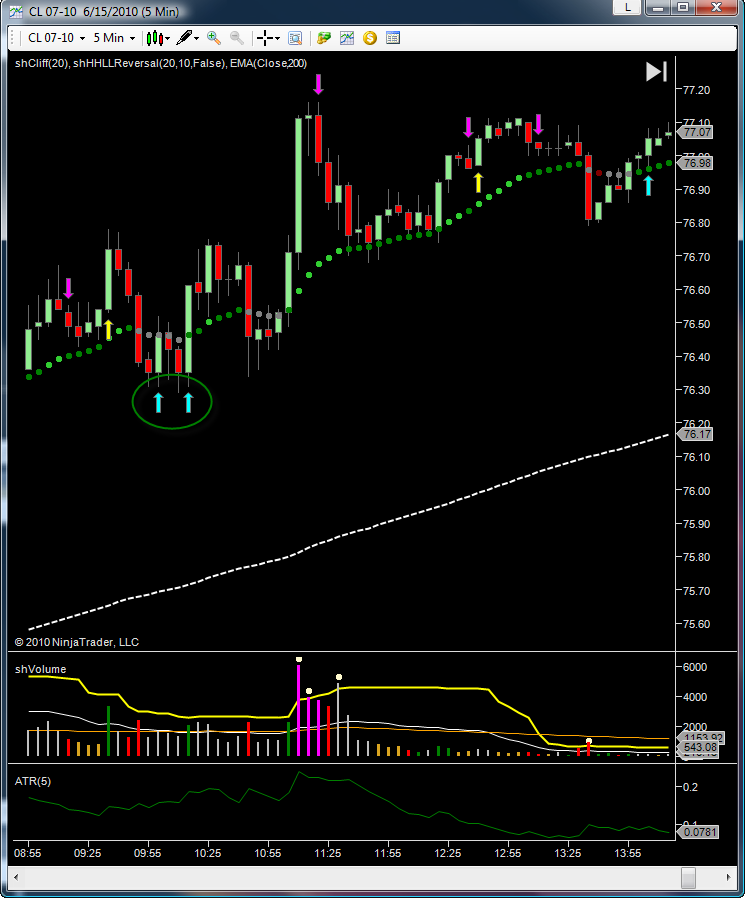Click the 11:25 time axis label
This screenshot has width=745, height=898.
(x=328, y=853)
